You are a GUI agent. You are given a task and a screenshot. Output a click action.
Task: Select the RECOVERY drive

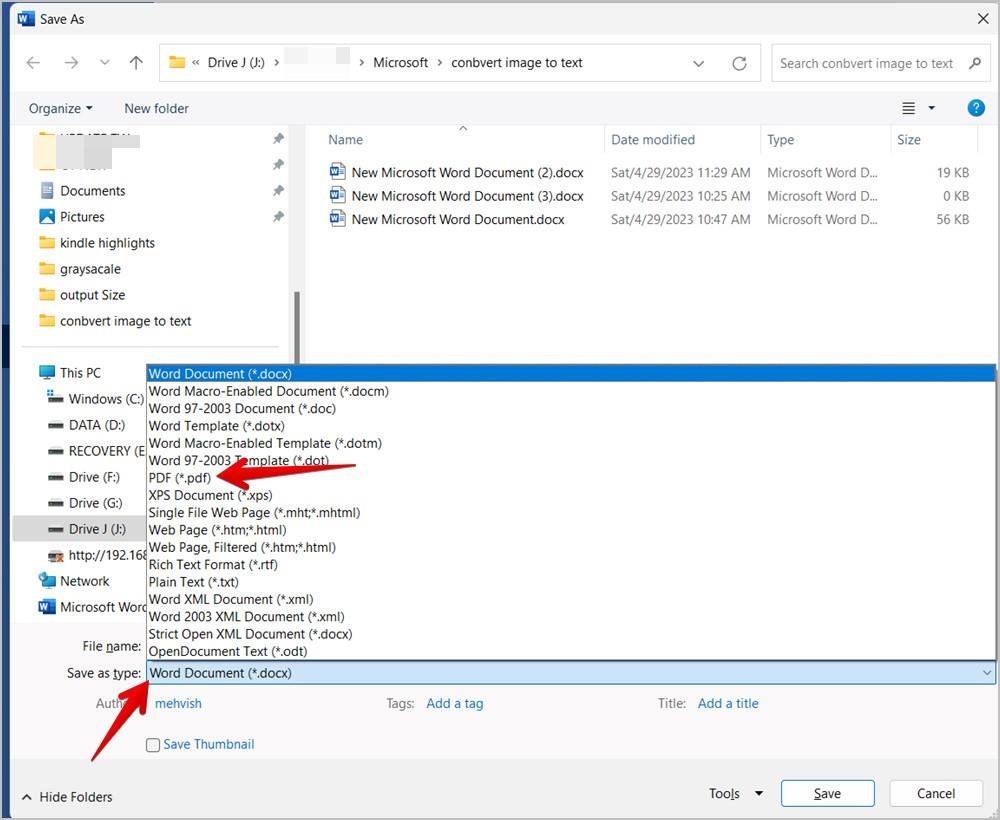pyautogui.click(x=107, y=451)
